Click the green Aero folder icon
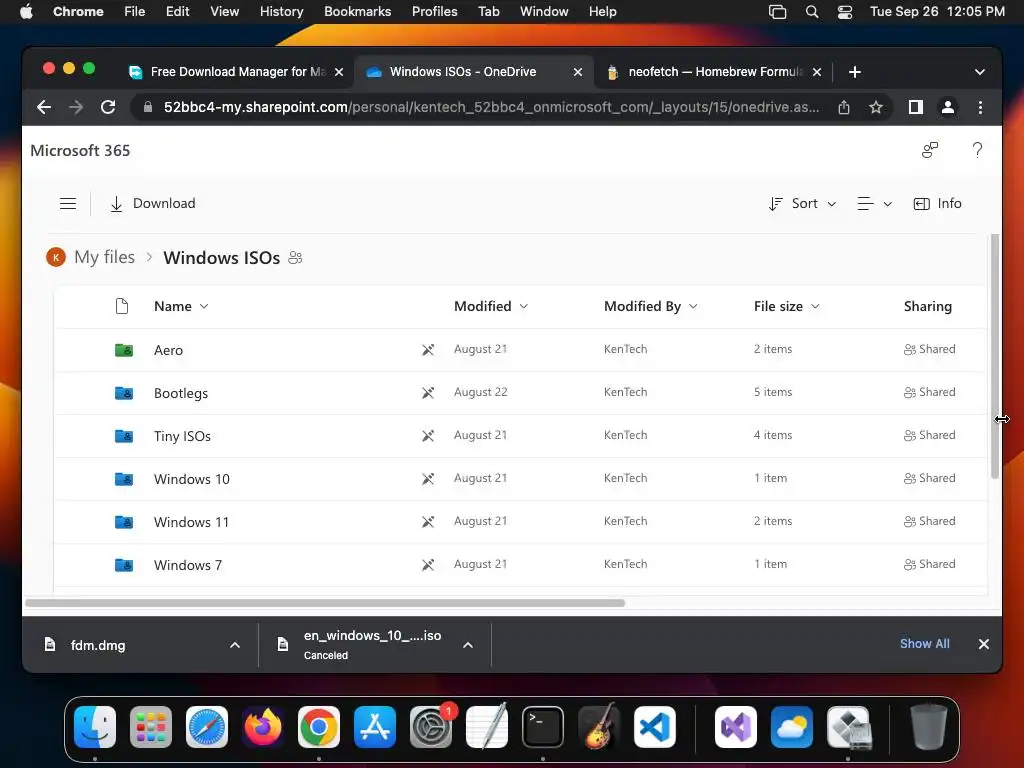Image resolution: width=1024 pixels, height=768 pixels. [x=124, y=350]
